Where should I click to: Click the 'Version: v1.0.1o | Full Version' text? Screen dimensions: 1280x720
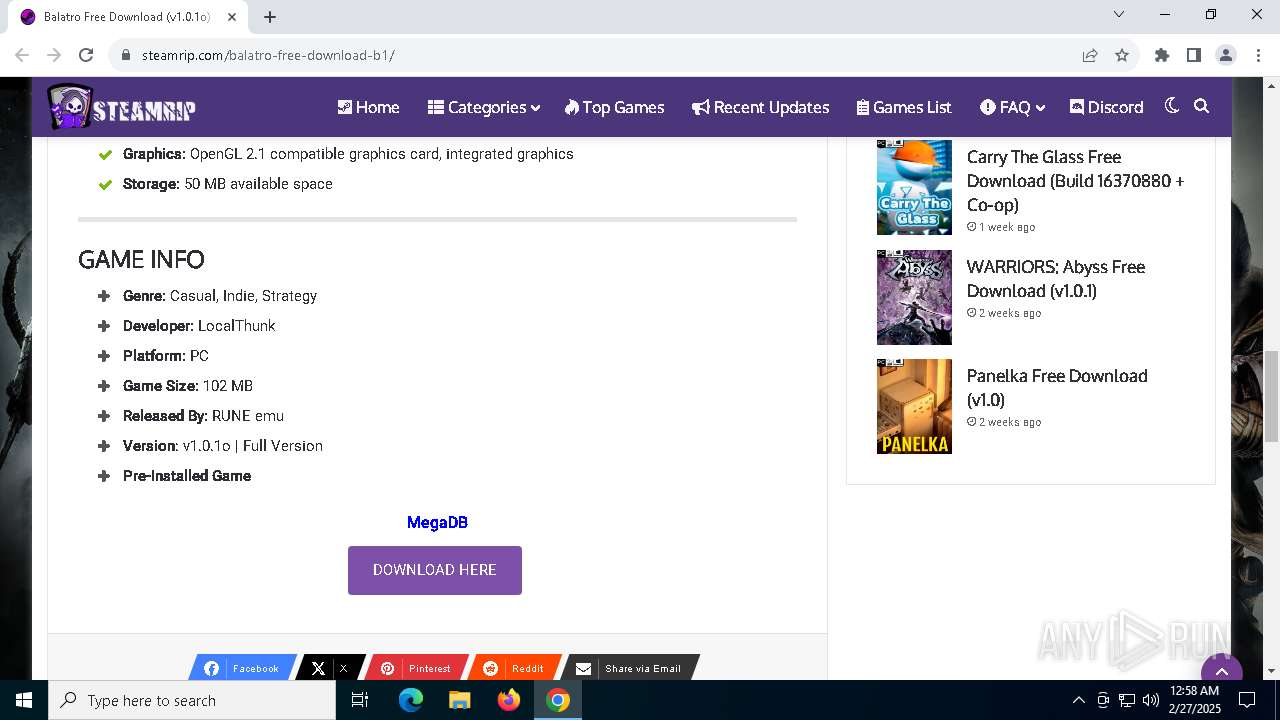223,446
